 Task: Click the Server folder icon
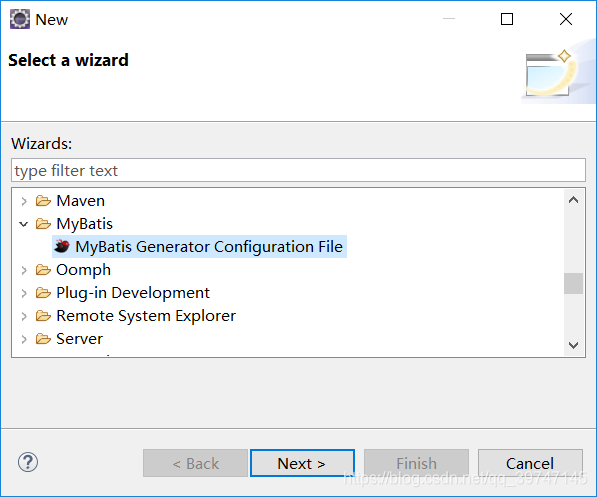tap(43, 339)
